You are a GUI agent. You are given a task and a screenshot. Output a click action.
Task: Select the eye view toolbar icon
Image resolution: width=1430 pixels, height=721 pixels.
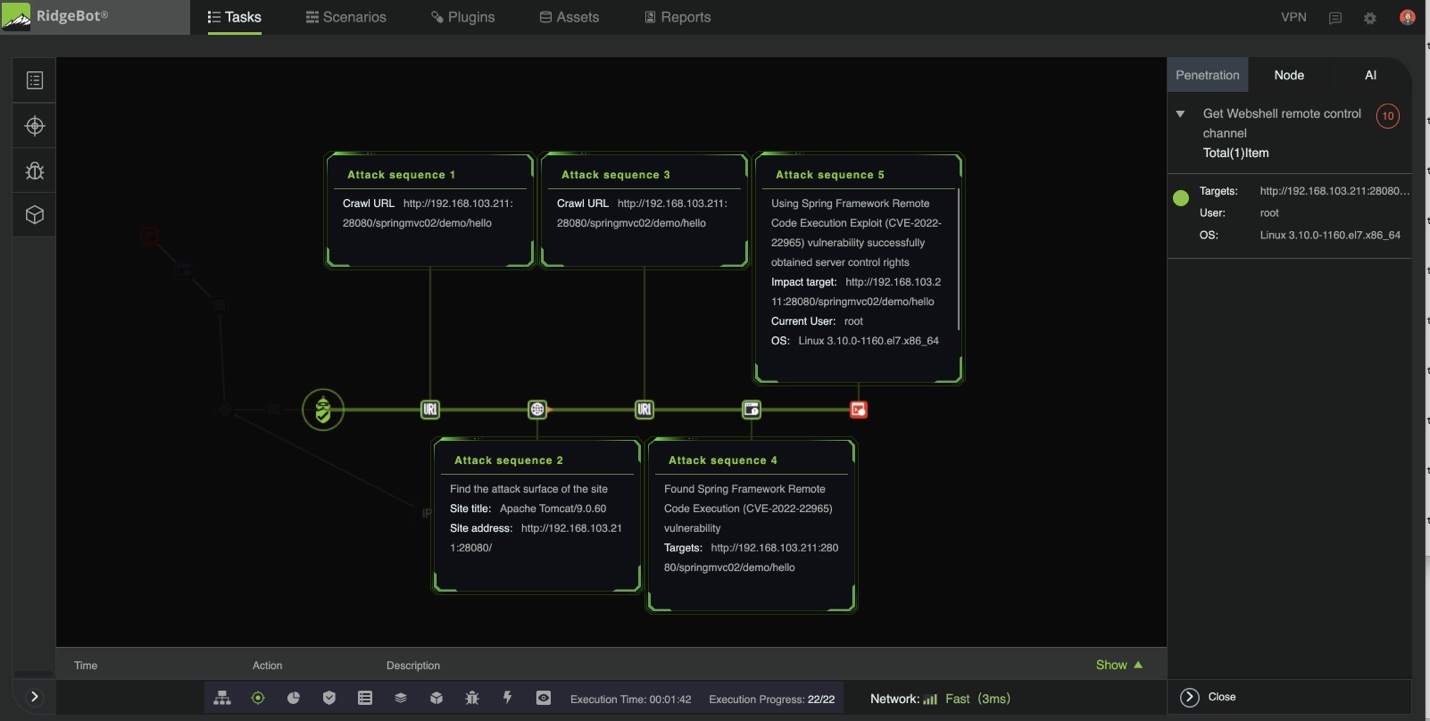click(x=543, y=698)
